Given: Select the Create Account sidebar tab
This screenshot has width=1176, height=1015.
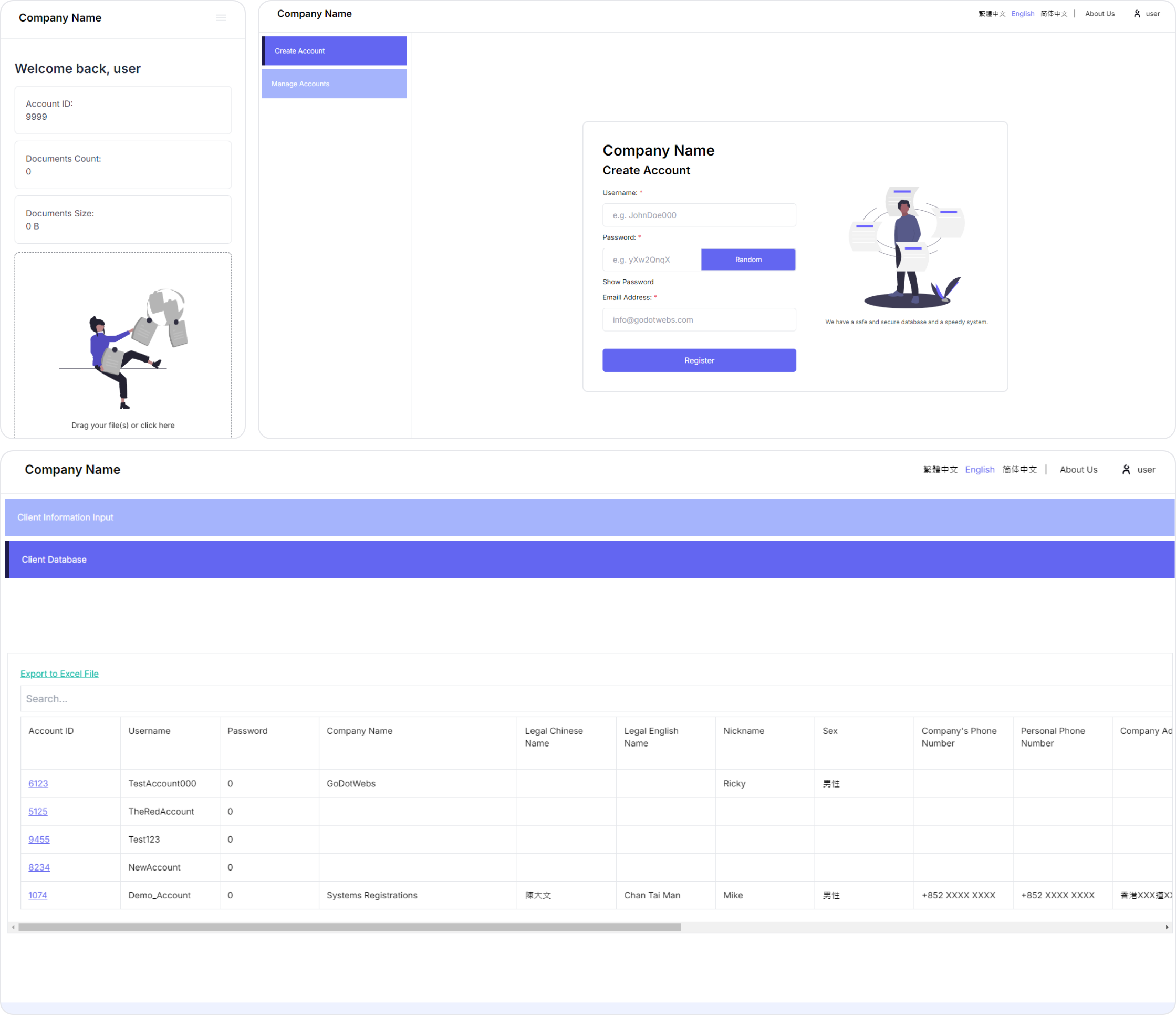Looking at the screenshot, I should tap(334, 51).
